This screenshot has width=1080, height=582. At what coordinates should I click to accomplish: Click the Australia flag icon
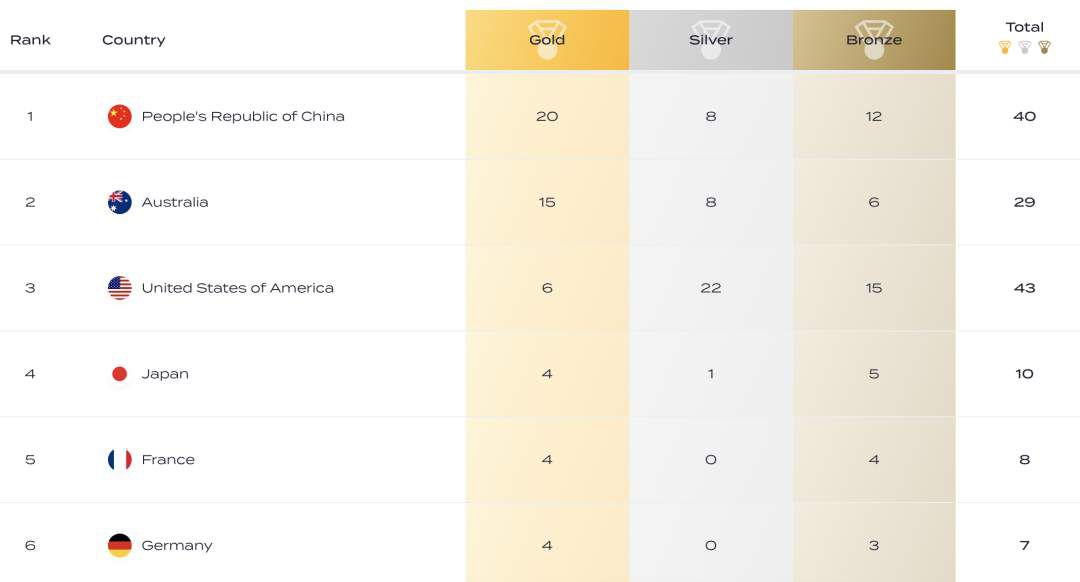click(120, 202)
